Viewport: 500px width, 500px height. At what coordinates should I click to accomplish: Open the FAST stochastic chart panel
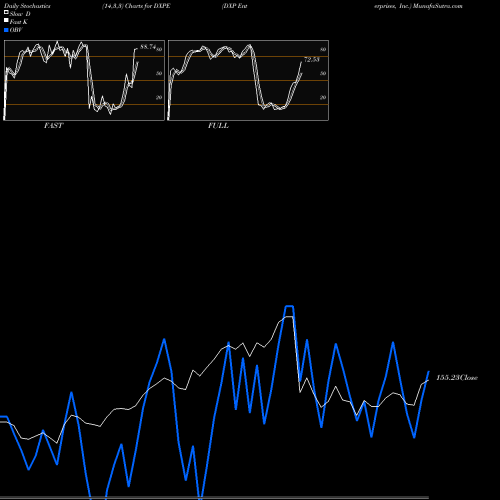point(84,80)
